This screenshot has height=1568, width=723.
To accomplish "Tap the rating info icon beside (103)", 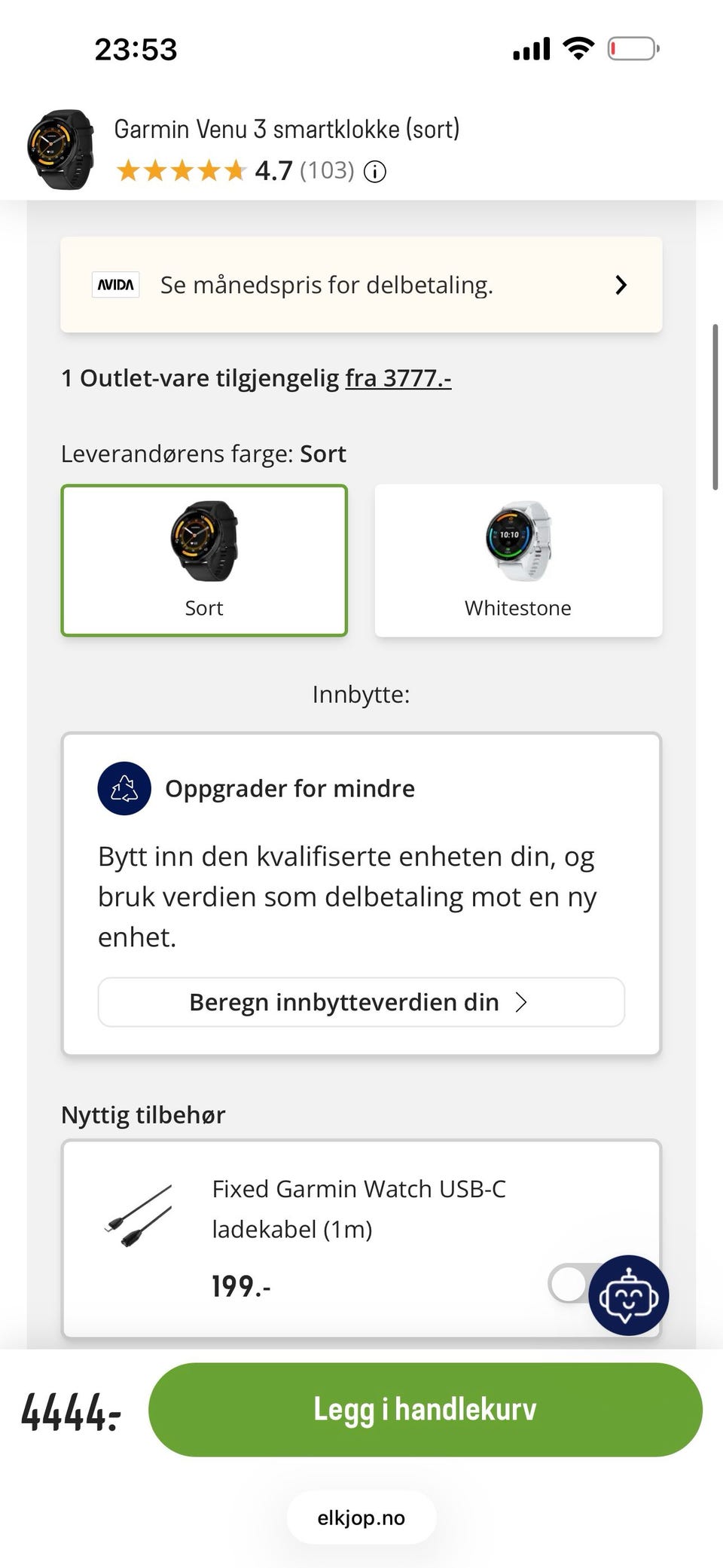I will click(x=375, y=172).
